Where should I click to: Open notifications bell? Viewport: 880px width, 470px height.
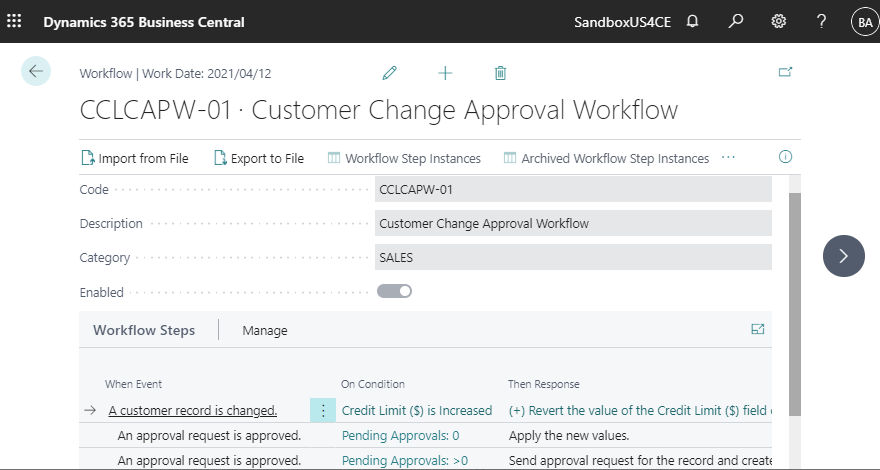(x=693, y=22)
